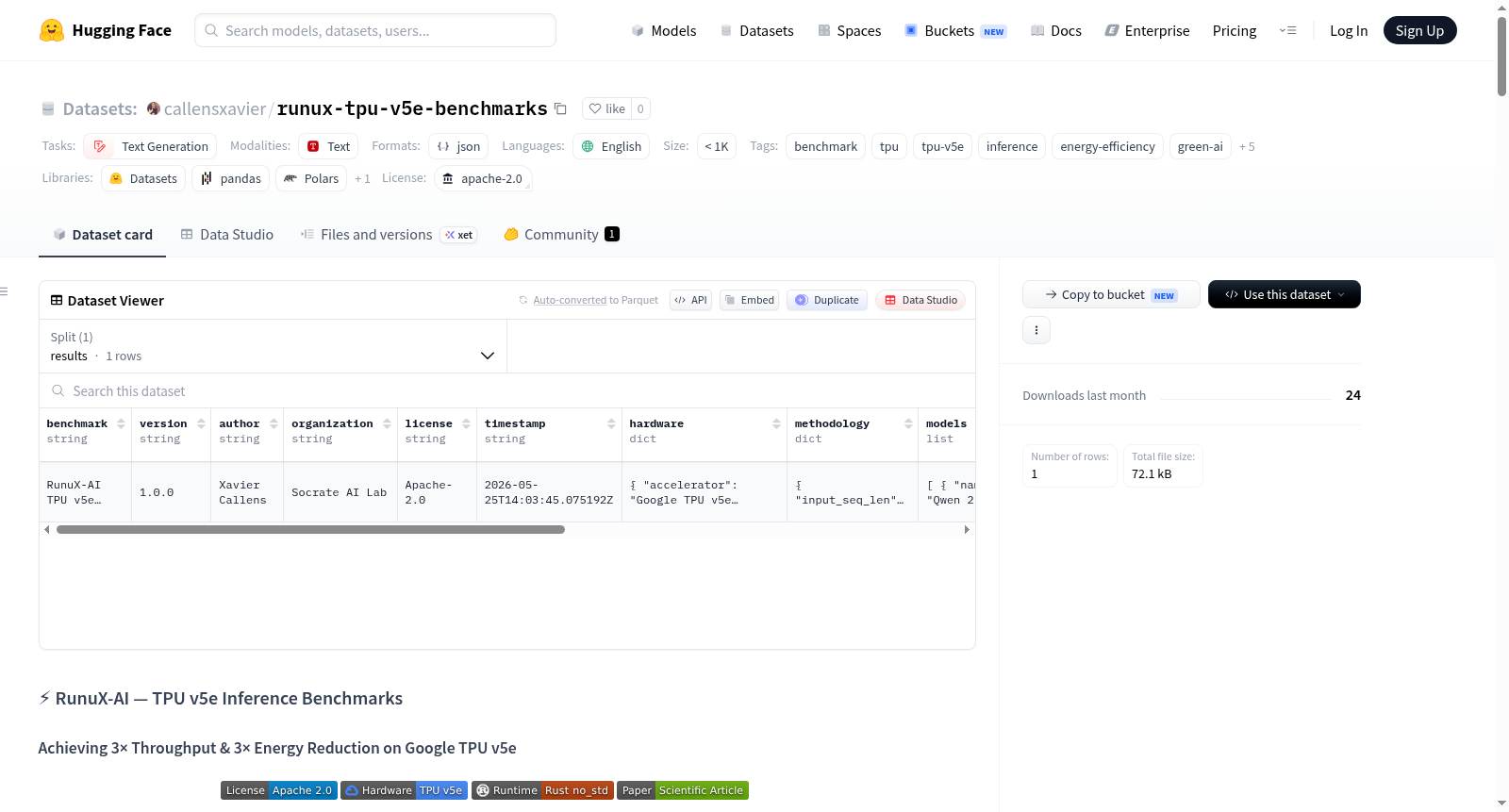Click the callensxavier avatar icon

(x=154, y=108)
